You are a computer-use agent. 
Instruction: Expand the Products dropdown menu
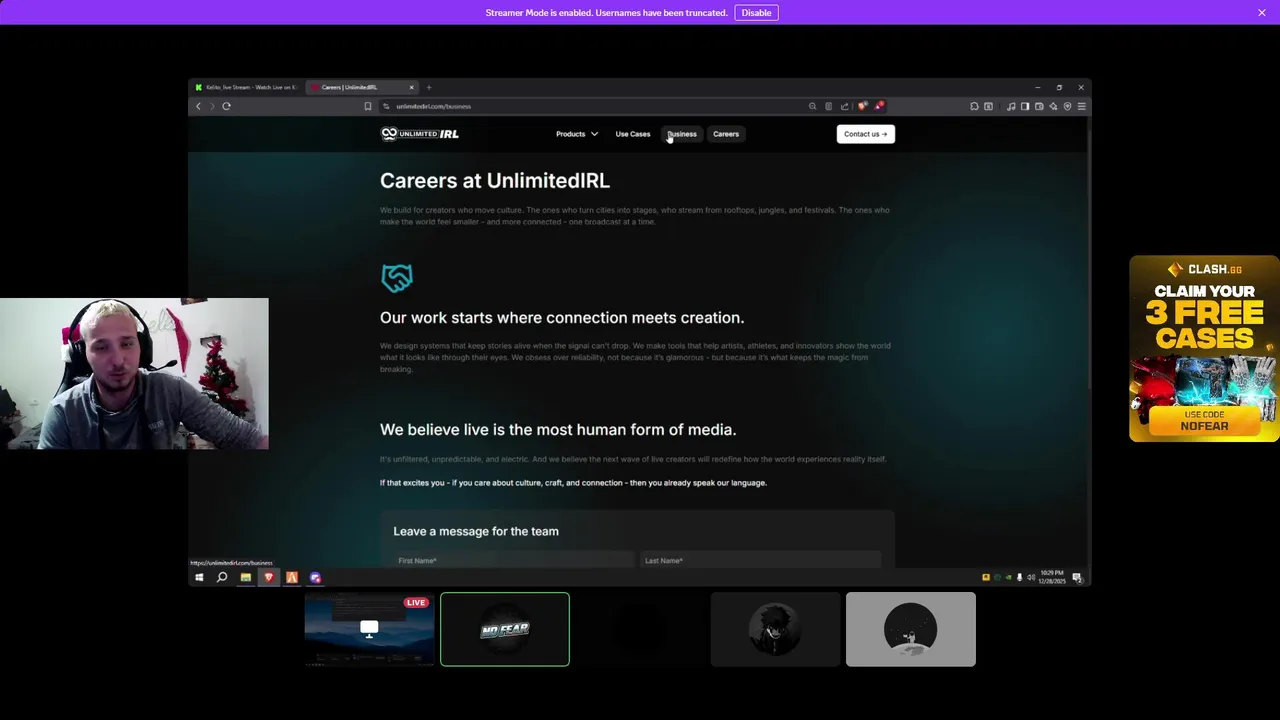(577, 134)
